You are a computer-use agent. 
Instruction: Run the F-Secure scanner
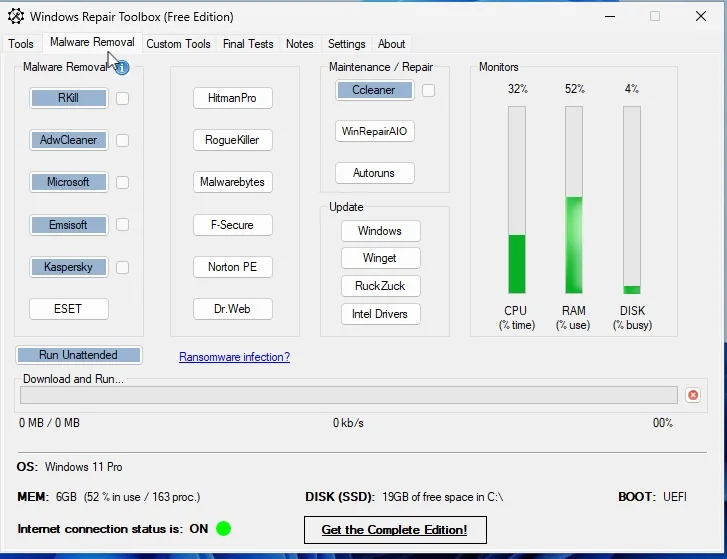click(x=233, y=225)
